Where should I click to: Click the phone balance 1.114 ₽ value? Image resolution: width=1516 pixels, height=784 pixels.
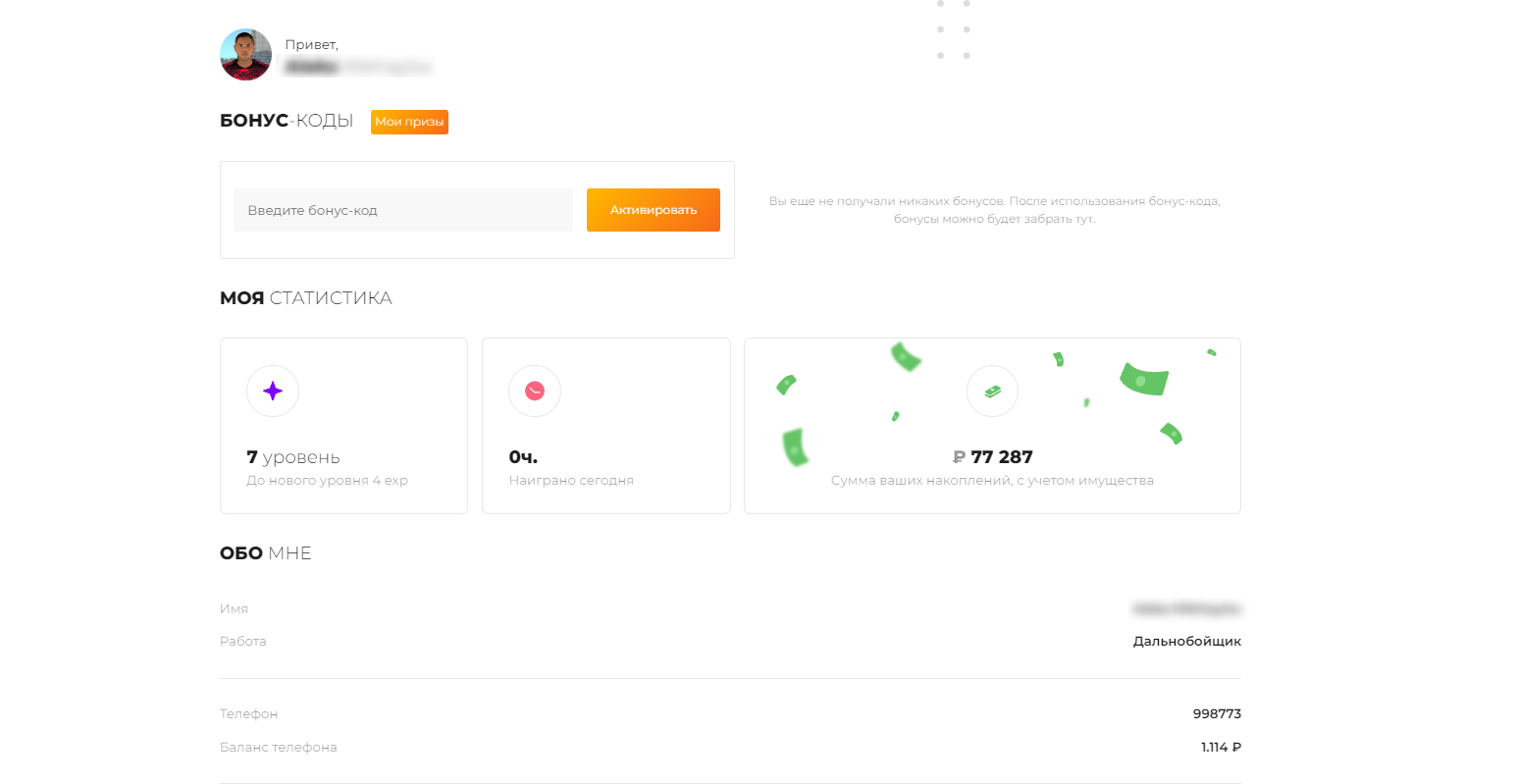[x=1221, y=747]
